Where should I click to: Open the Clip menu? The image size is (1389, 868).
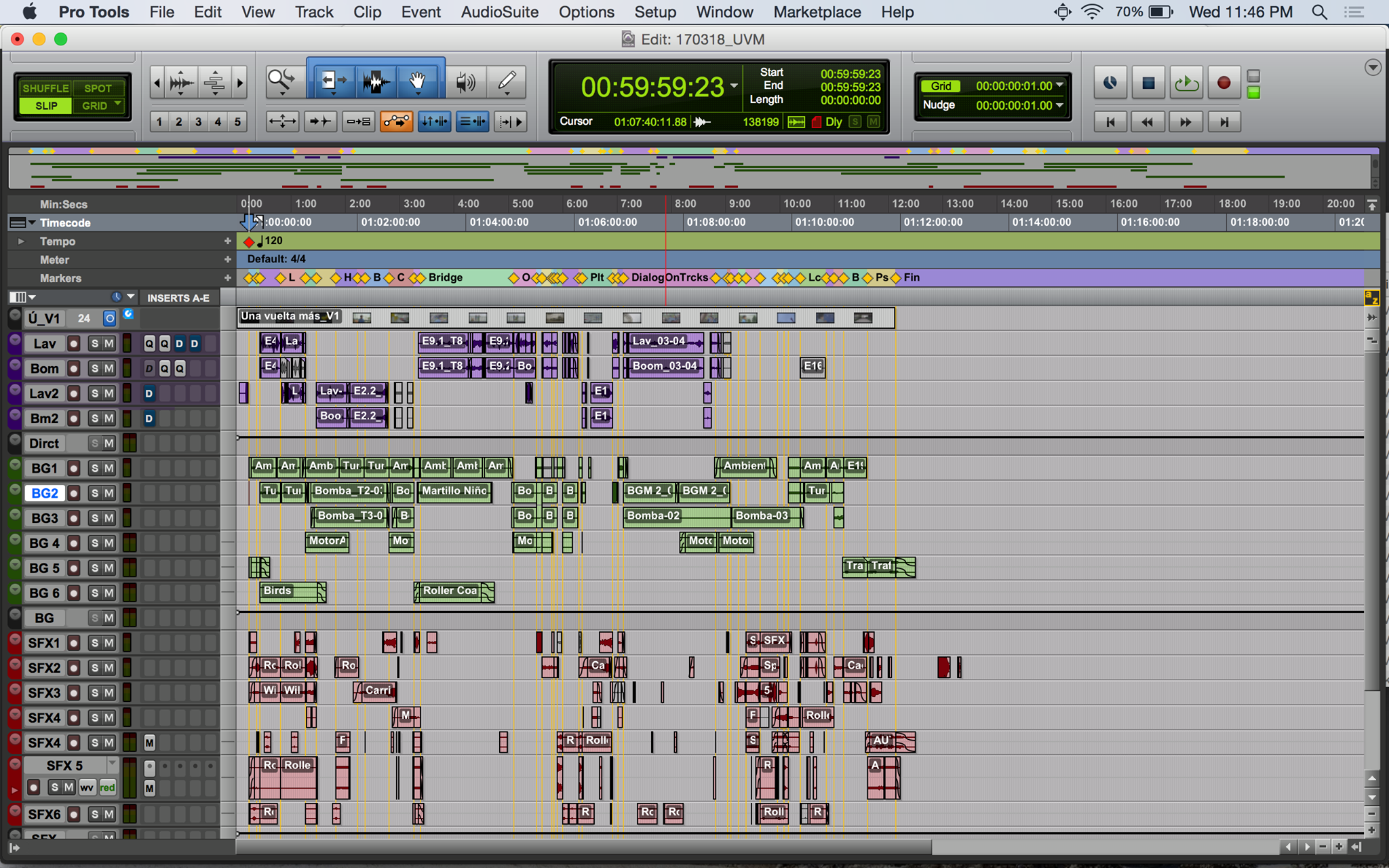click(367, 12)
